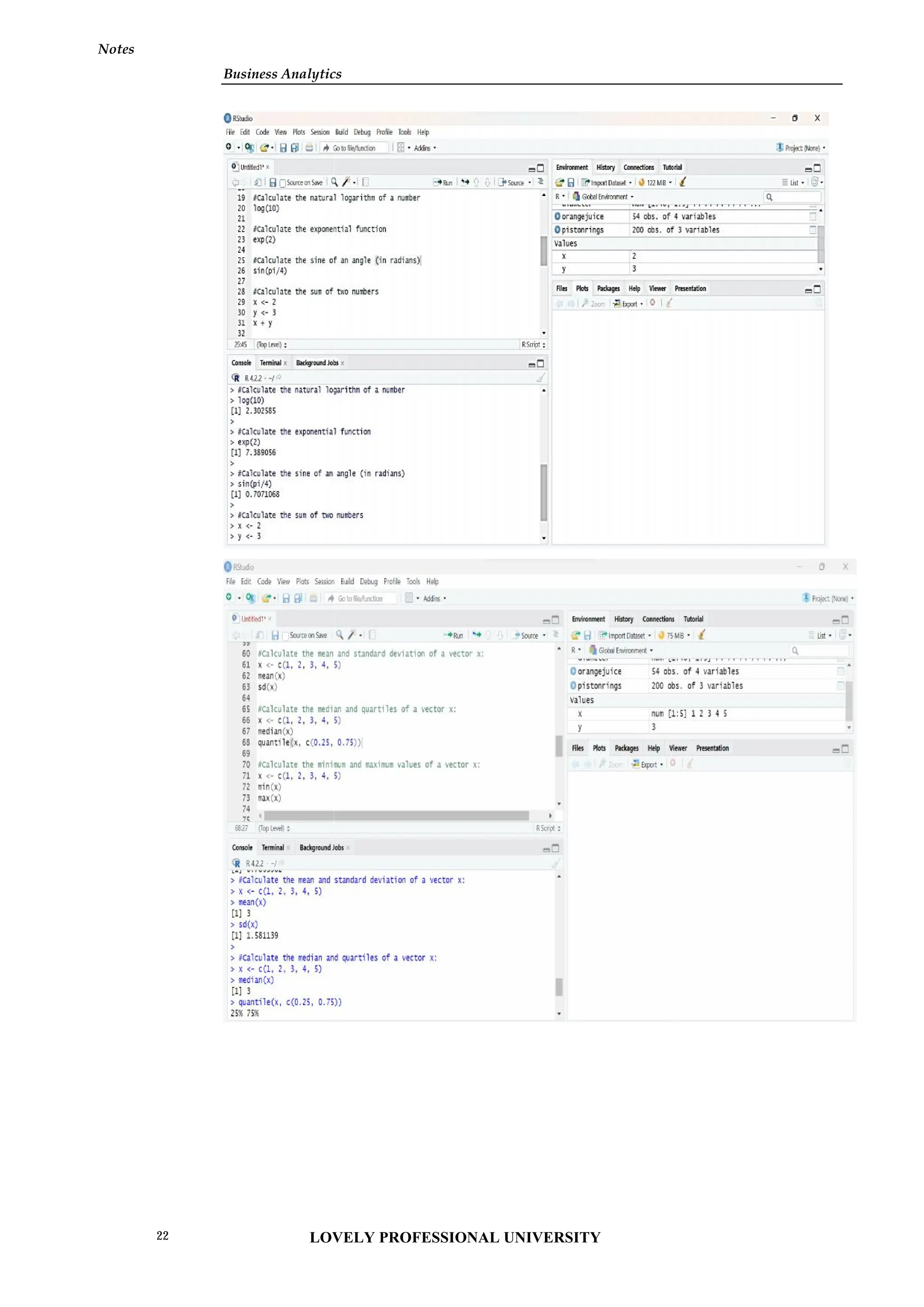Click the Source button in upper editor toolbar

point(512,183)
